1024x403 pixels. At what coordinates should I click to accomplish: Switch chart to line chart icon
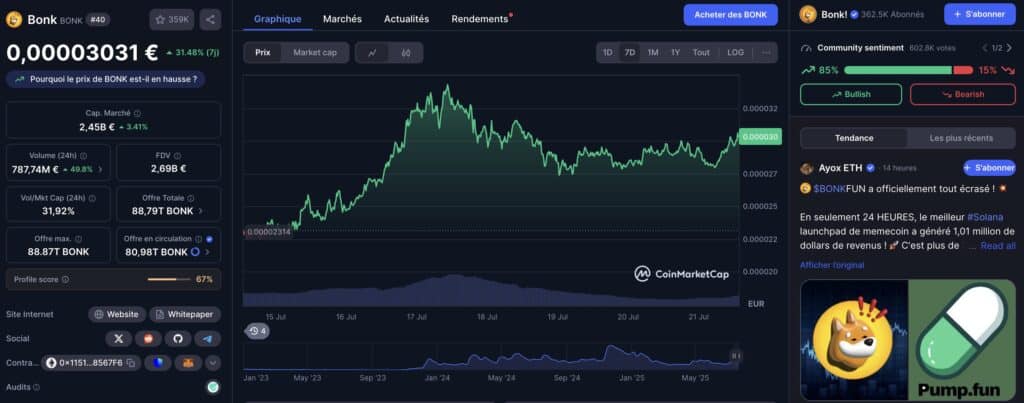(x=373, y=53)
